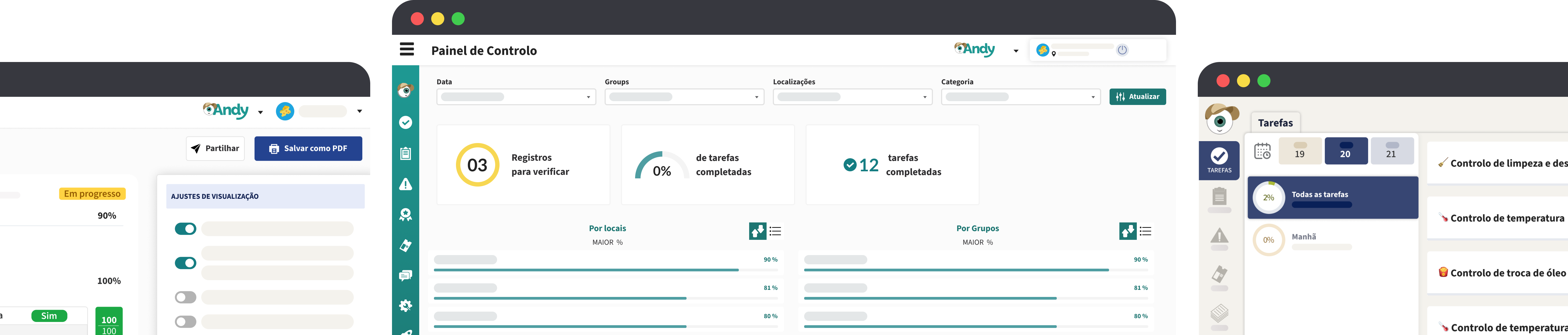Image resolution: width=1568 pixels, height=335 pixels.
Task: Click the Atualizar button
Action: click(1137, 97)
